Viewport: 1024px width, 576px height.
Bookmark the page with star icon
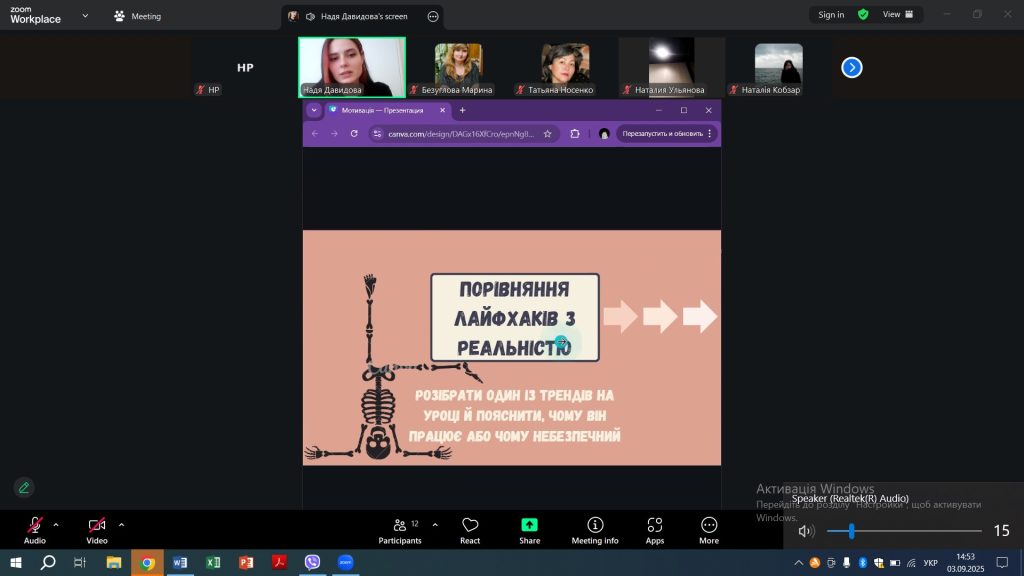tap(547, 134)
